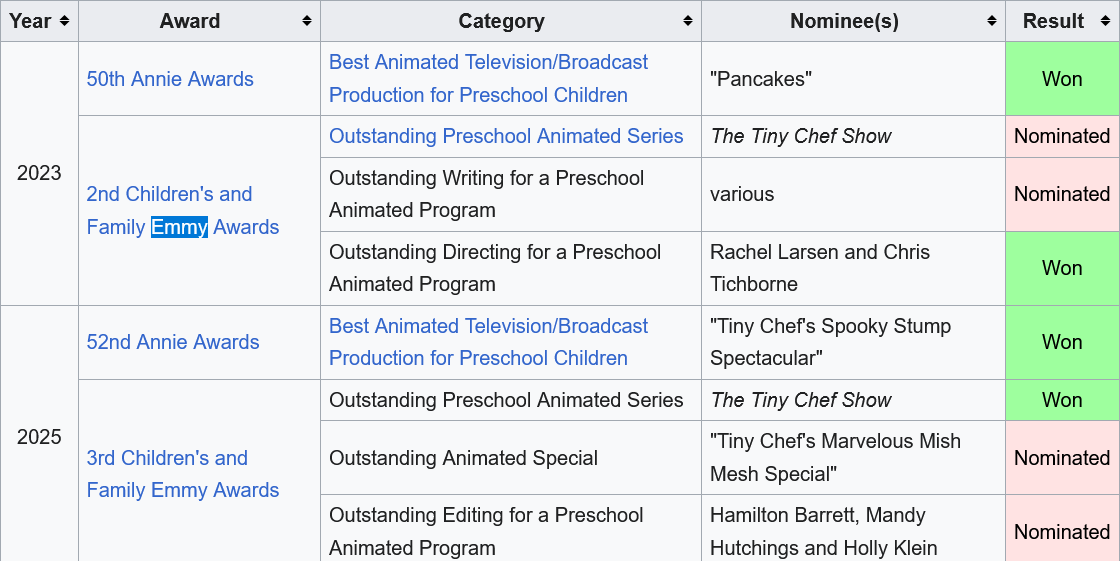
Task: Click the Award column header text
Action: [190, 21]
